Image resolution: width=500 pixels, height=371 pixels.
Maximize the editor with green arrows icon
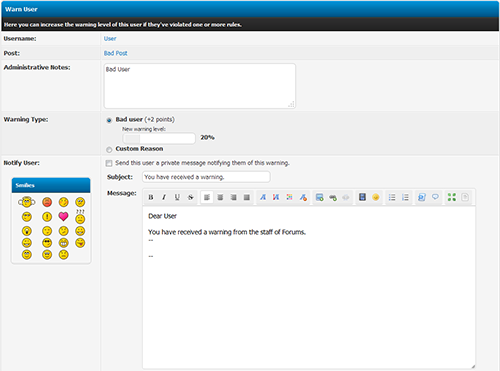(x=452, y=197)
